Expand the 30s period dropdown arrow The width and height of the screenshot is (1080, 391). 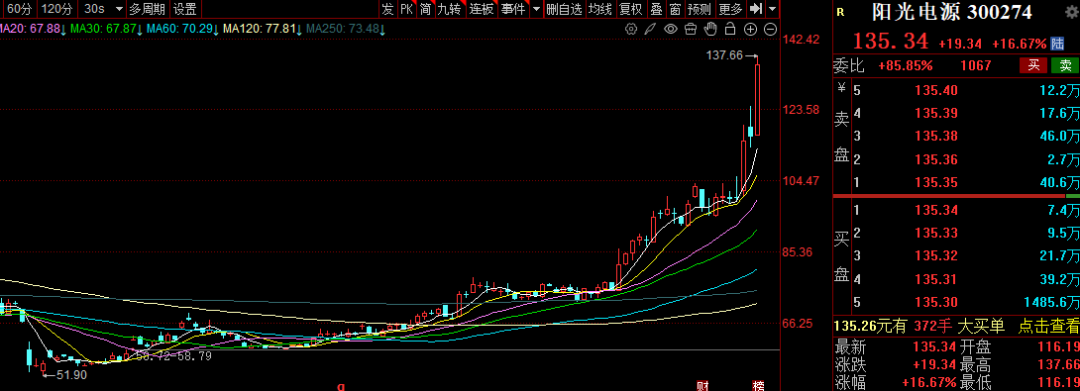tap(118, 9)
